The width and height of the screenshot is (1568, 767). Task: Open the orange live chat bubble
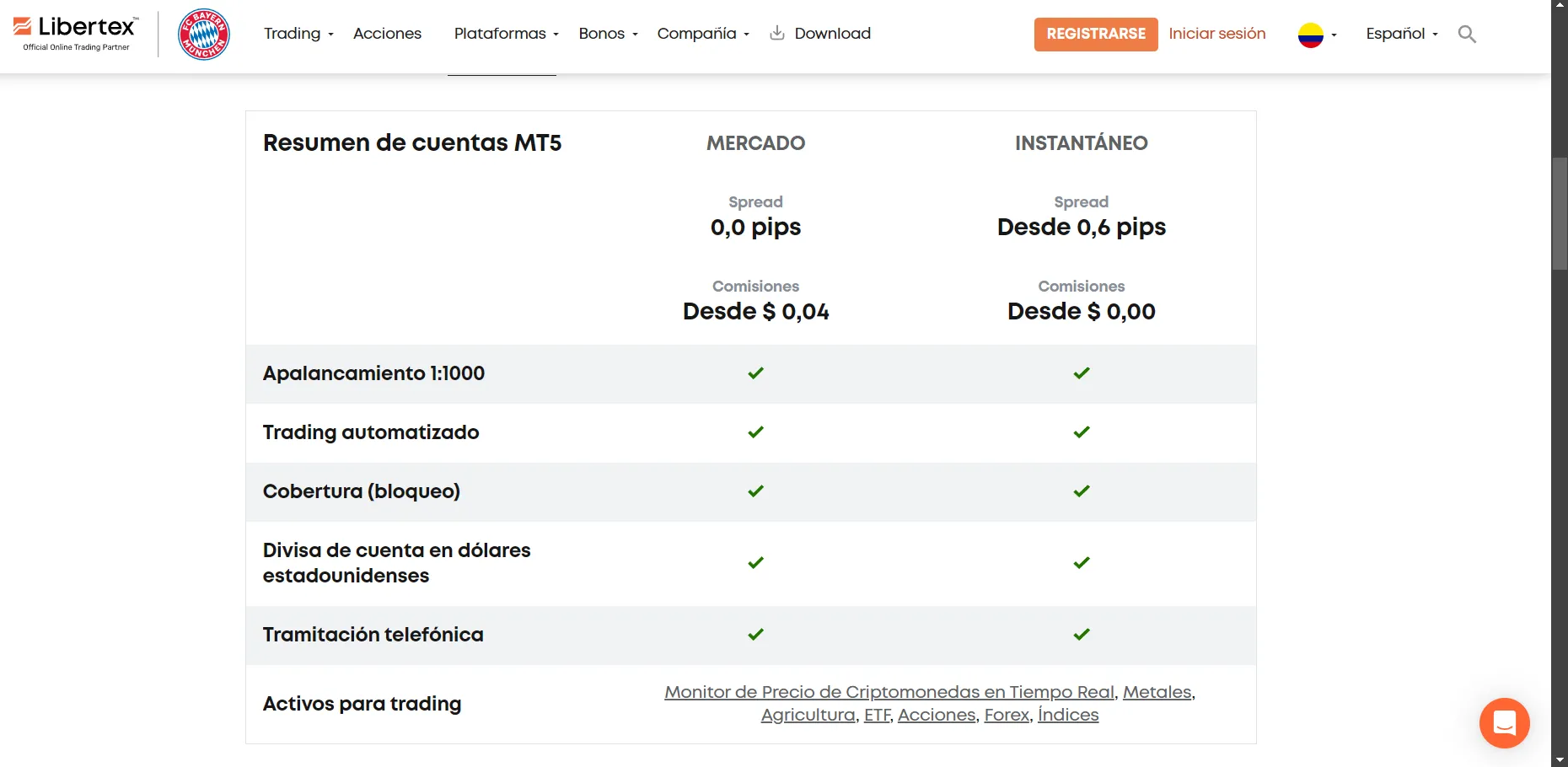(x=1505, y=722)
